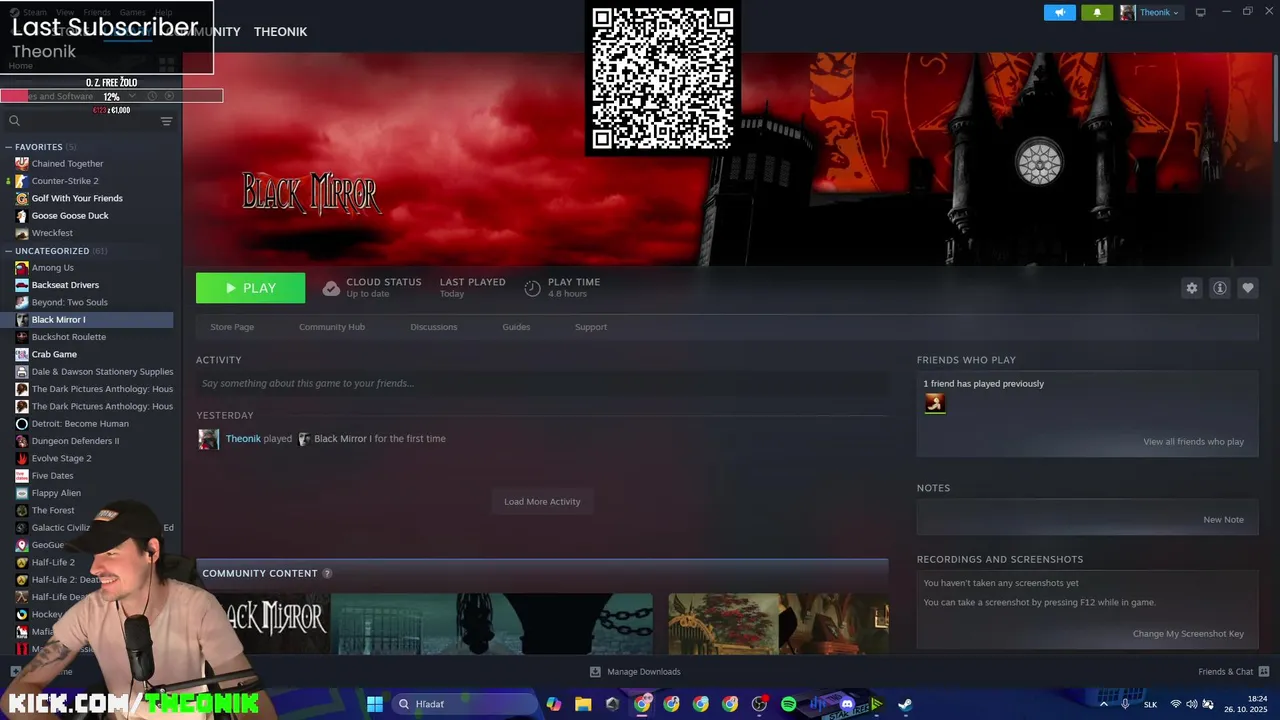Show hidden system tray icons
Viewport: 1280px width, 720px height.
(x=1104, y=704)
